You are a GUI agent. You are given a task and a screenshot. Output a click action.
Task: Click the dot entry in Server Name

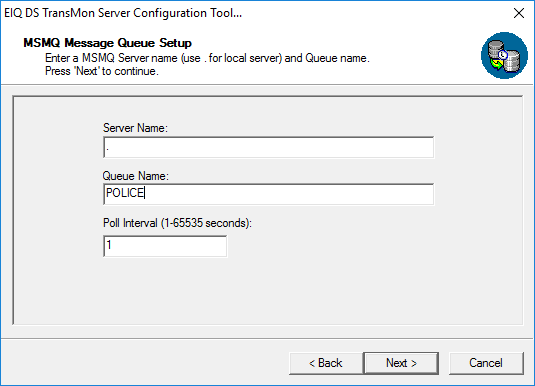coord(107,149)
